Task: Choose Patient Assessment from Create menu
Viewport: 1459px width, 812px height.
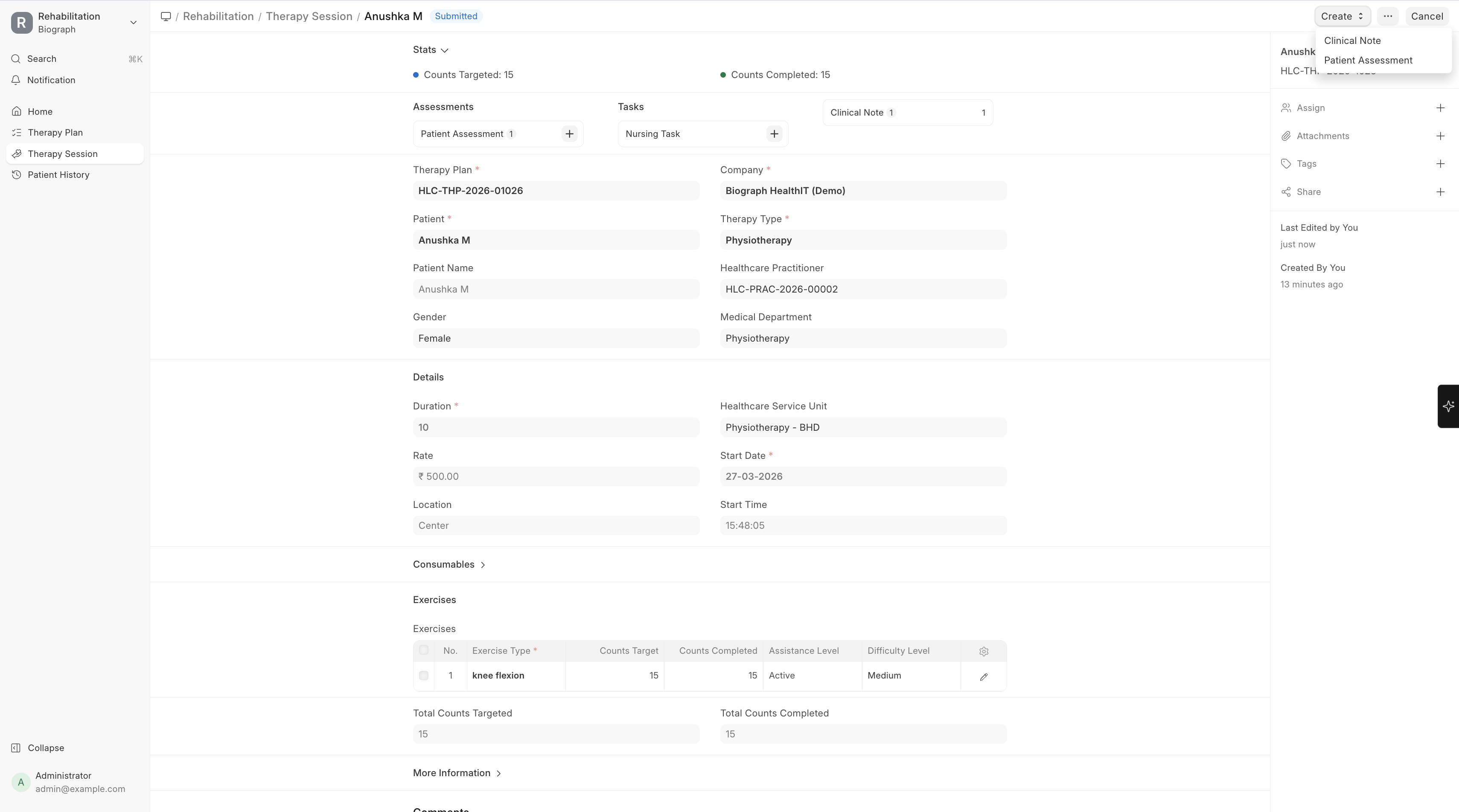Action: 1368,61
